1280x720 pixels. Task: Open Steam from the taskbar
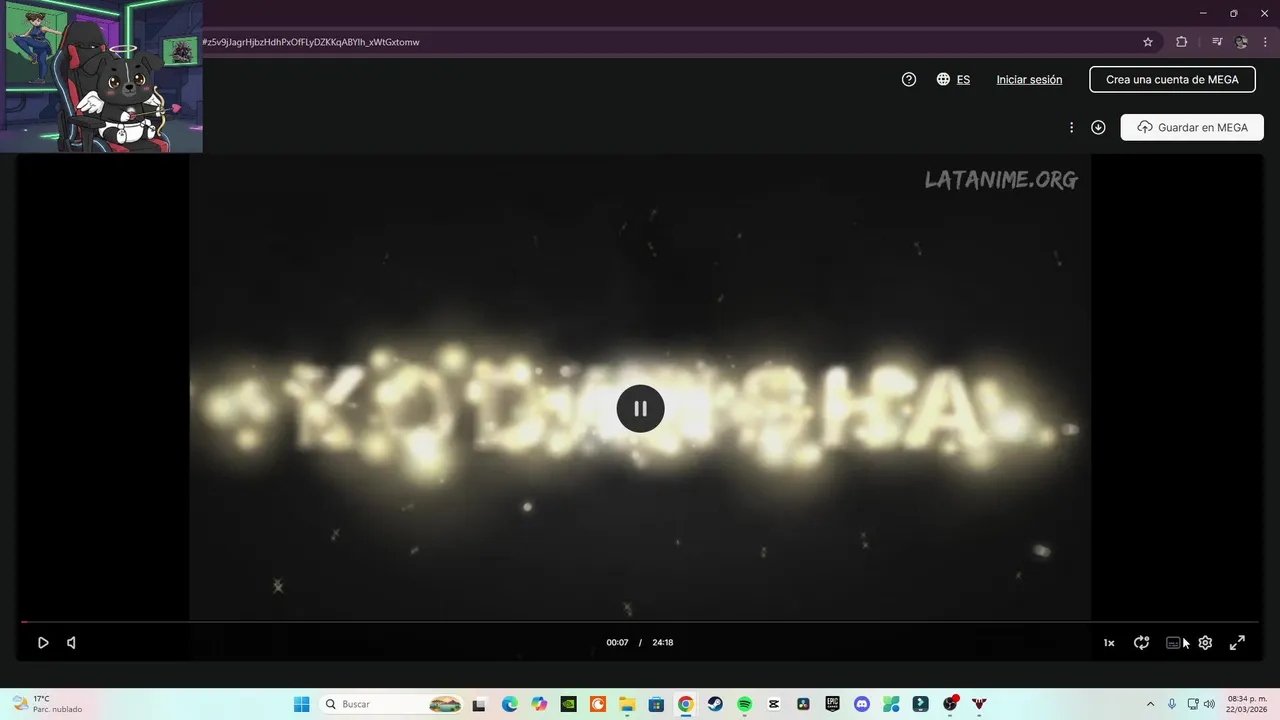point(715,704)
